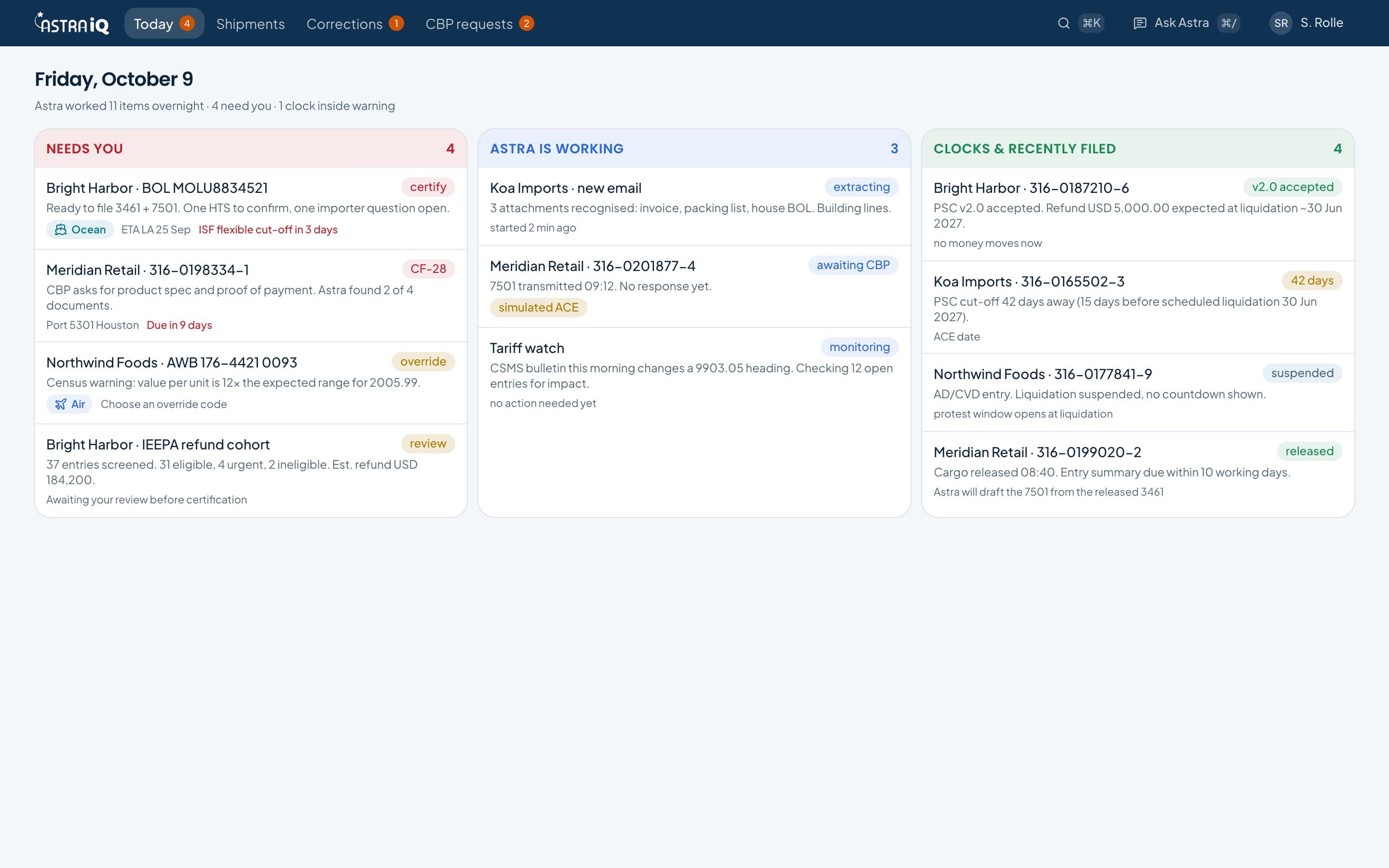Open Meridian Retail 316-0201877-4 item
The height and width of the screenshot is (868, 1389).
[694, 286]
